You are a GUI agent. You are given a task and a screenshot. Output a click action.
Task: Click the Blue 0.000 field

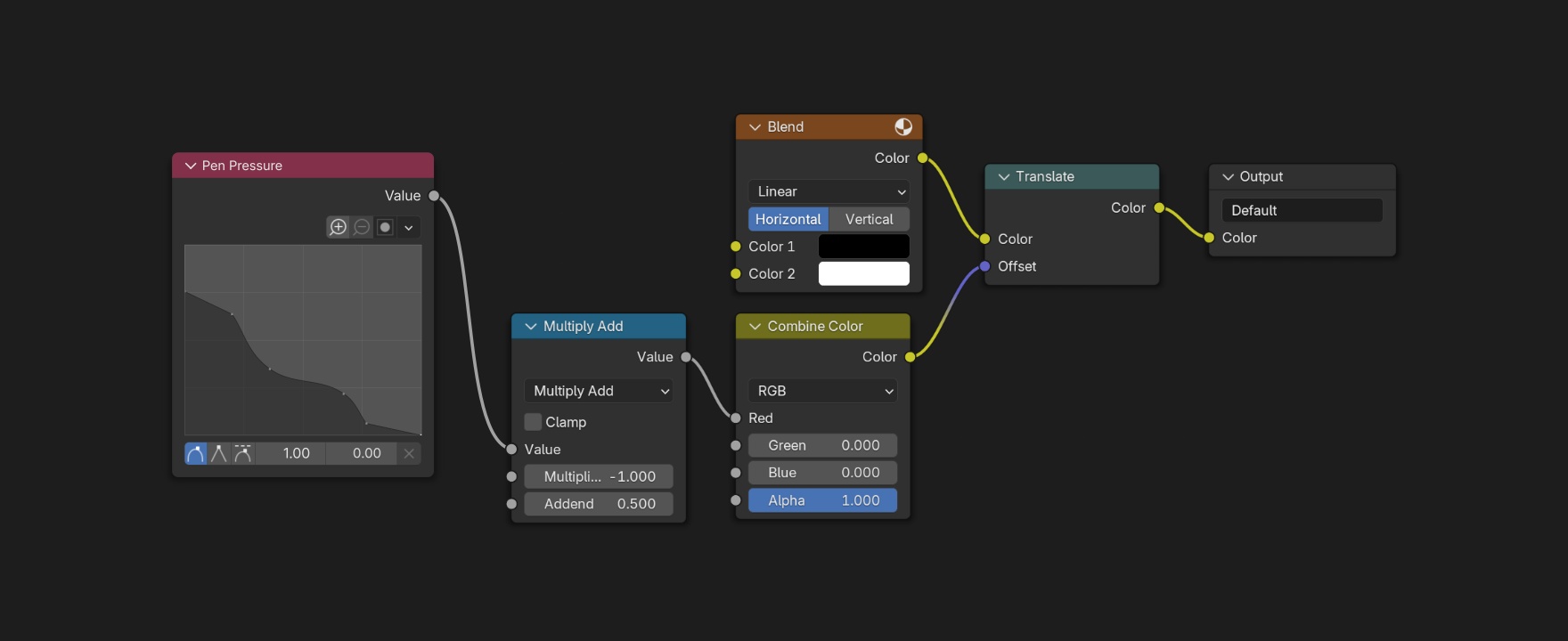click(822, 473)
